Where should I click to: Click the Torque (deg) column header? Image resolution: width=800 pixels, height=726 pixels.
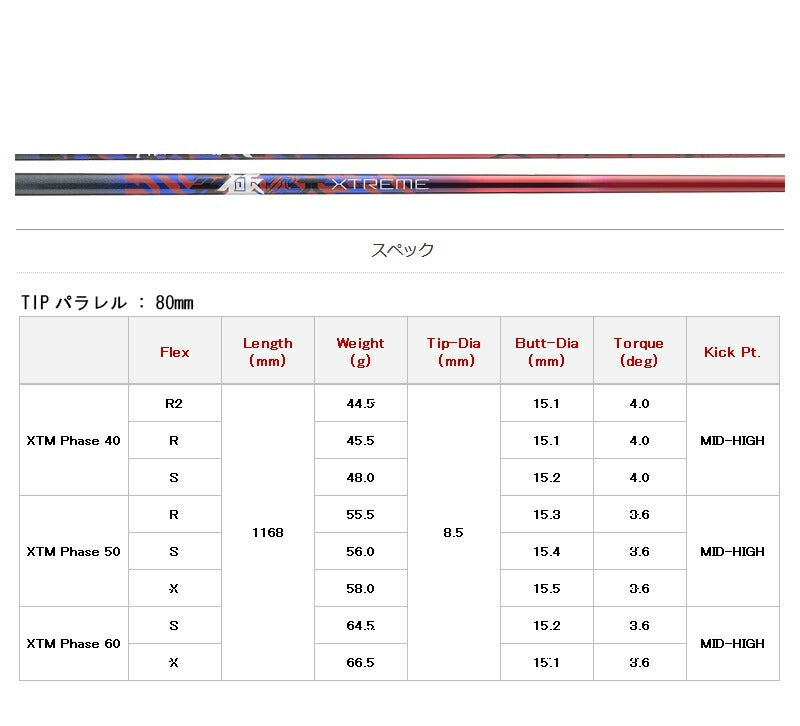point(639,352)
